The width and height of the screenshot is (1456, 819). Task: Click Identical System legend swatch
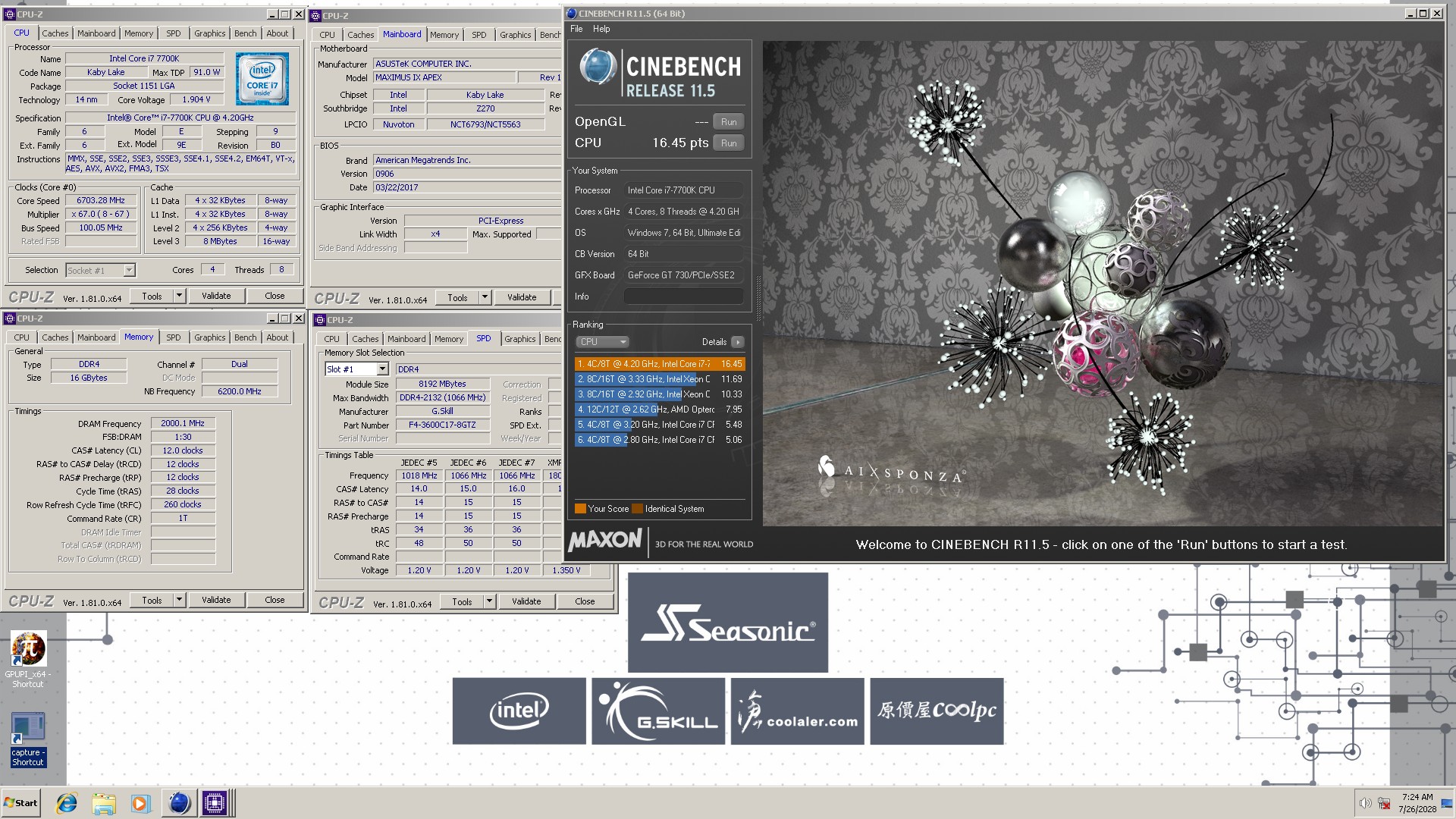click(x=637, y=509)
